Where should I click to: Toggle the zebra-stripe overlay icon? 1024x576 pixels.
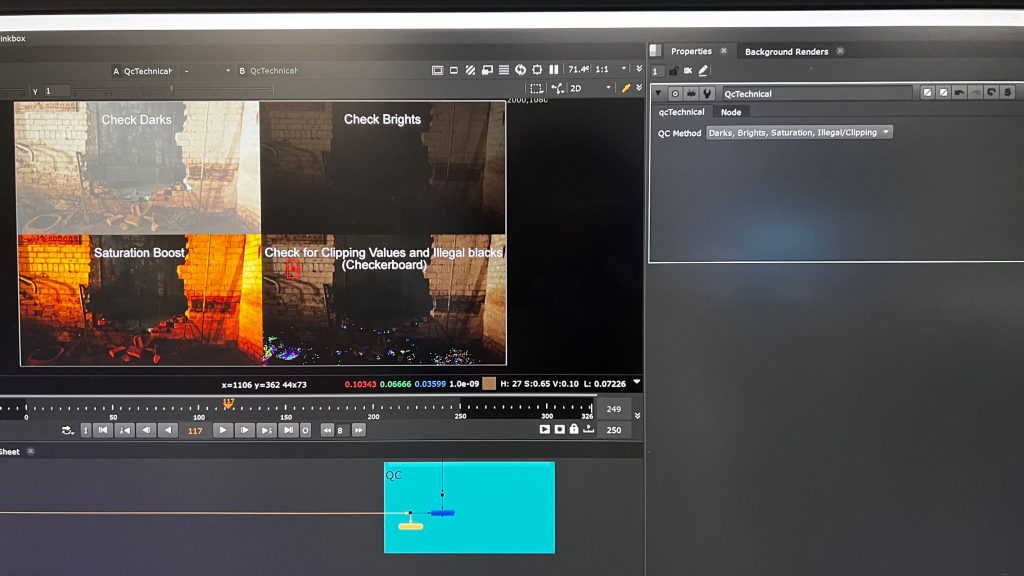[x=470, y=70]
